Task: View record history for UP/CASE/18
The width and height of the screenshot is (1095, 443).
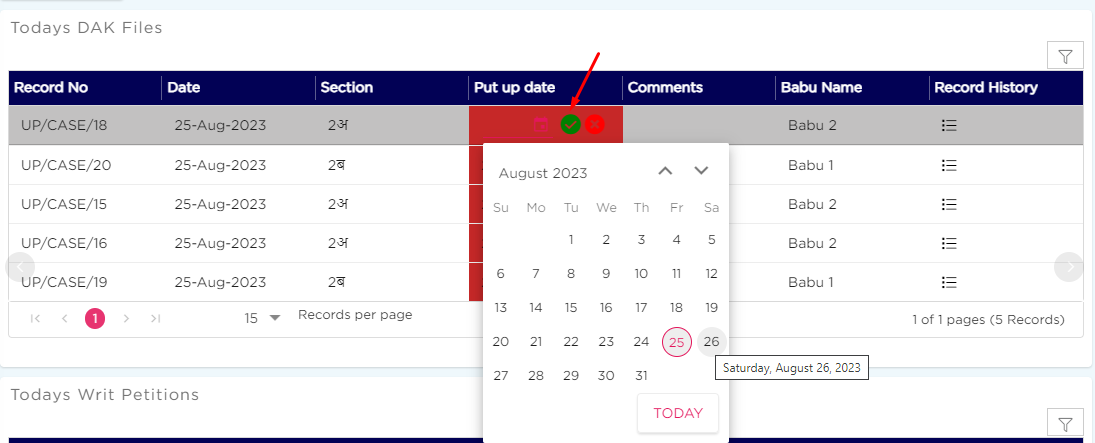Action: (948, 126)
